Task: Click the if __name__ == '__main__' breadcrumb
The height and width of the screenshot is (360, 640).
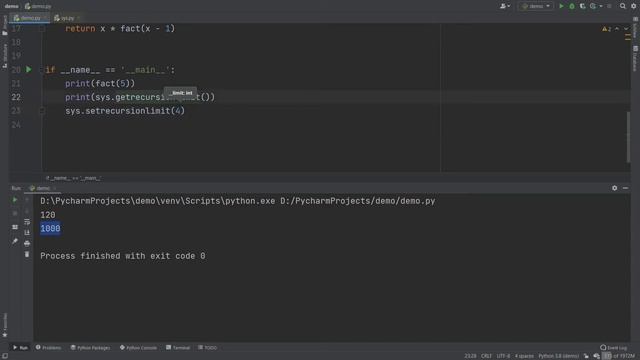Action: coord(73,178)
